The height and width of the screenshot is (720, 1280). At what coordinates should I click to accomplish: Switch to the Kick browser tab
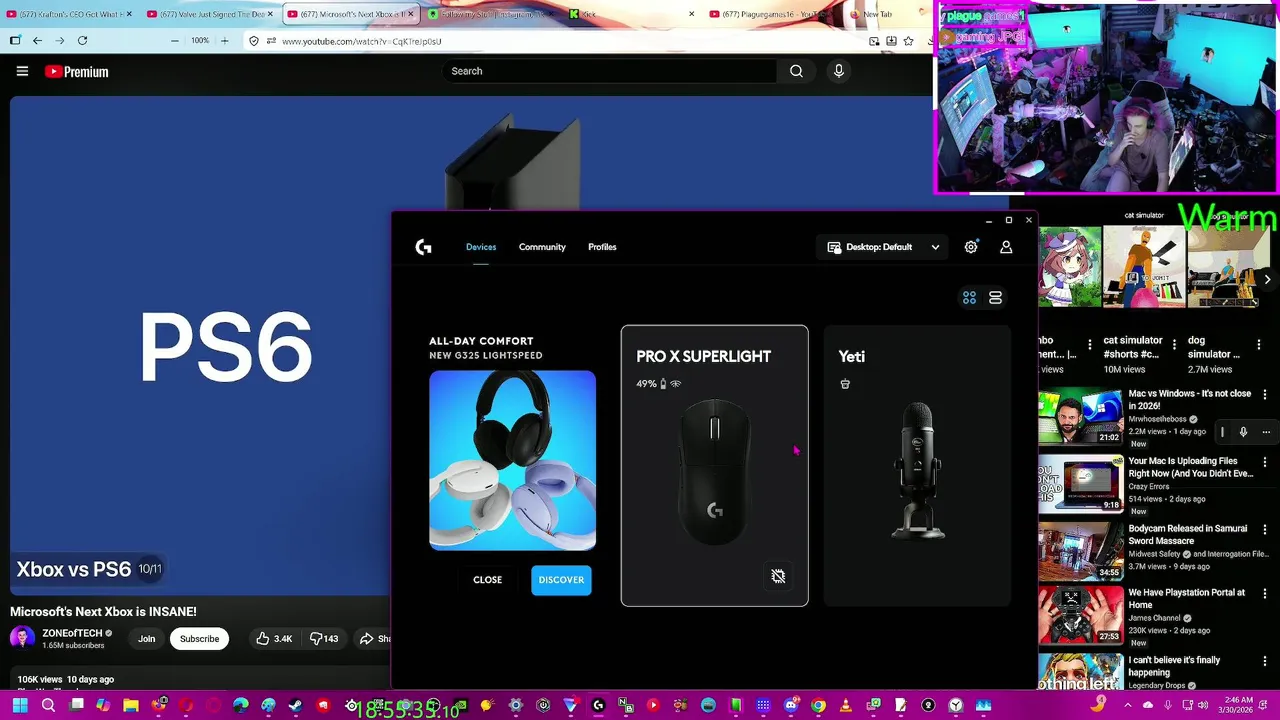(631, 14)
